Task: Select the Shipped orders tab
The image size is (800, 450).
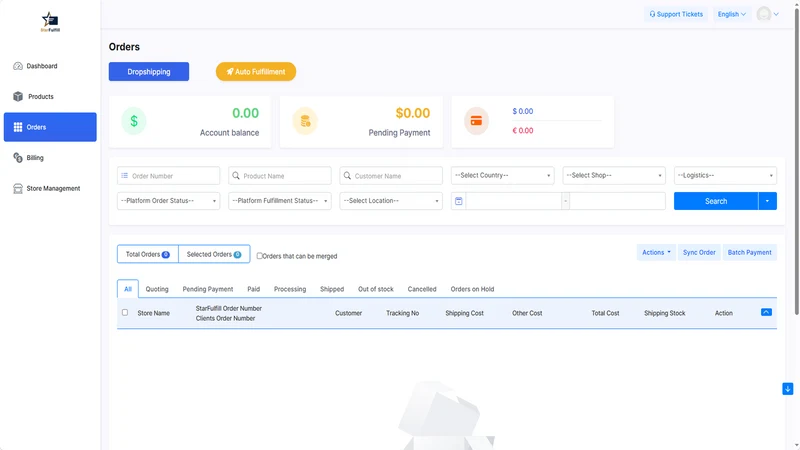Action: tap(332, 289)
